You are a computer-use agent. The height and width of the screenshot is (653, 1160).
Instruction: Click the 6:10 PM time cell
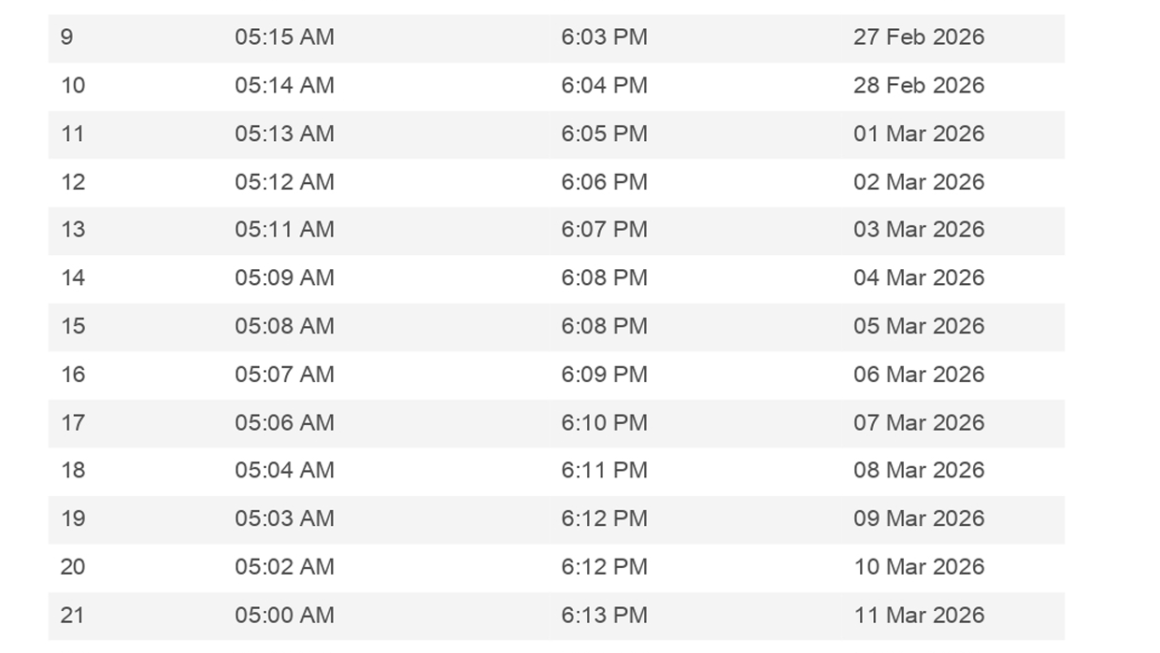click(604, 423)
